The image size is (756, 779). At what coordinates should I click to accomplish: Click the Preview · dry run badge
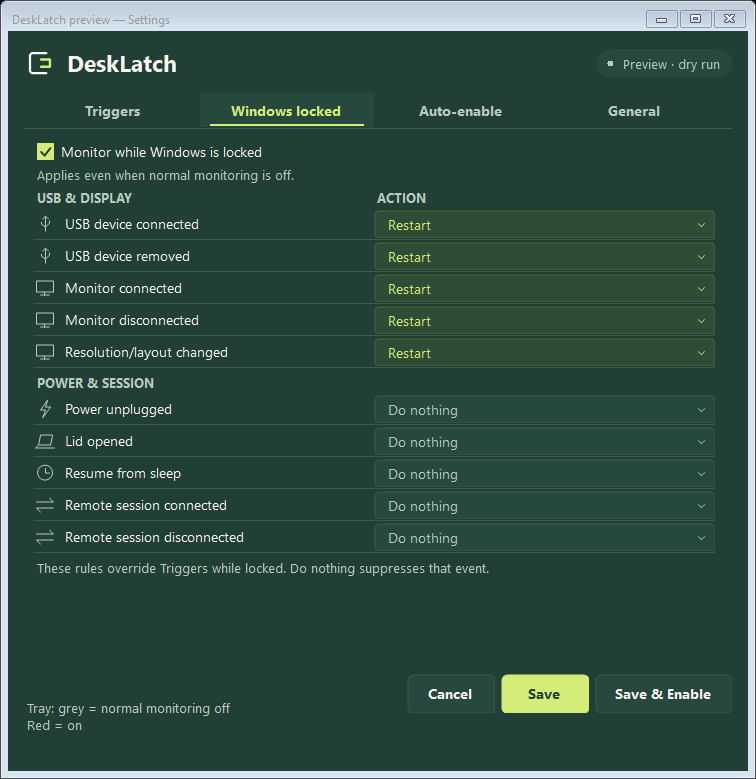[664, 64]
